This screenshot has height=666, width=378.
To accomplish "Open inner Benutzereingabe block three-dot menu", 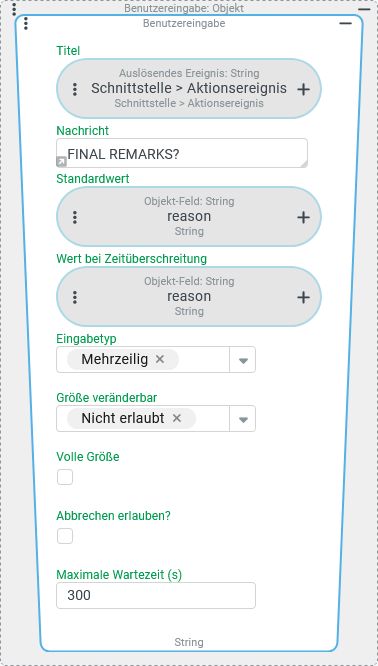I will pos(26,23).
